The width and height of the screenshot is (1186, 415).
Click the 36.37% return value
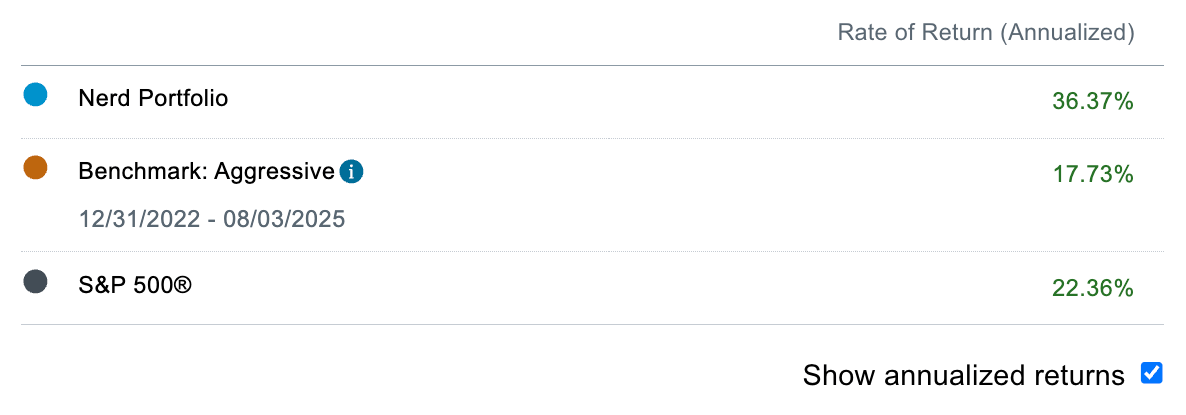(x=1093, y=101)
